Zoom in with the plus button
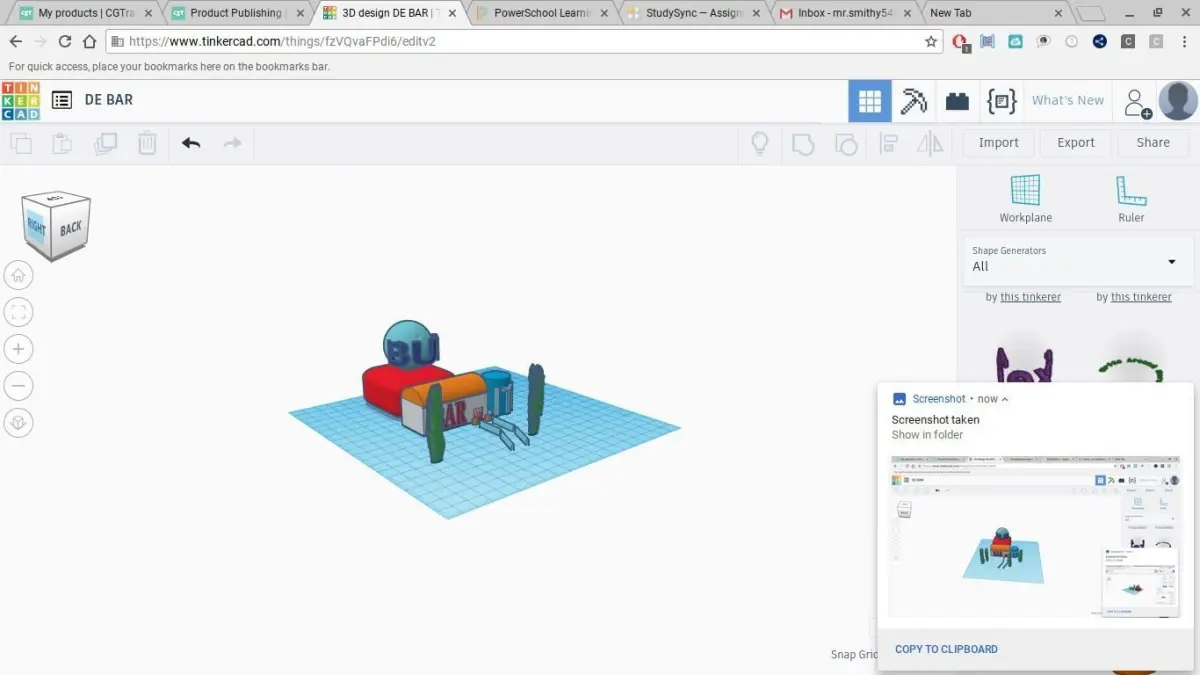Image resolution: width=1200 pixels, height=675 pixels. pos(18,349)
